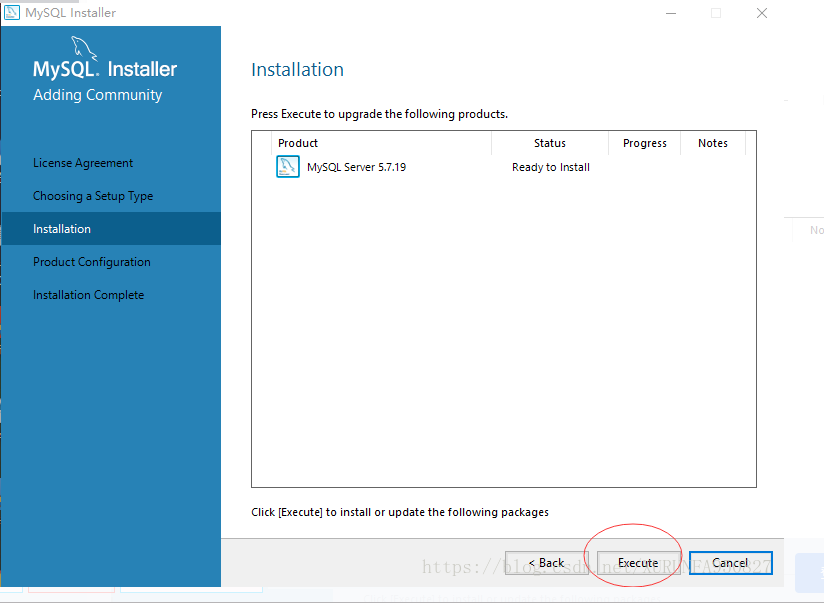The height and width of the screenshot is (604, 824).
Task: Open the Installation Complete step
Action: coord(88,295)
